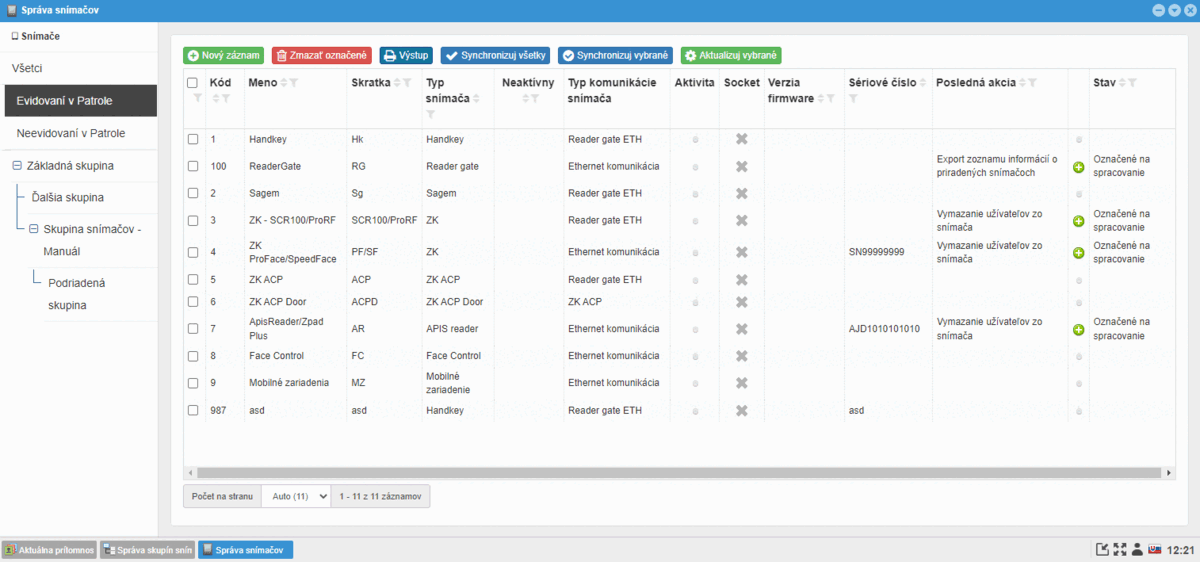Collapse the Skupina snímačov - Manuál tree node
Screen dimensions: 1200x562
click(x=33, y=230)
